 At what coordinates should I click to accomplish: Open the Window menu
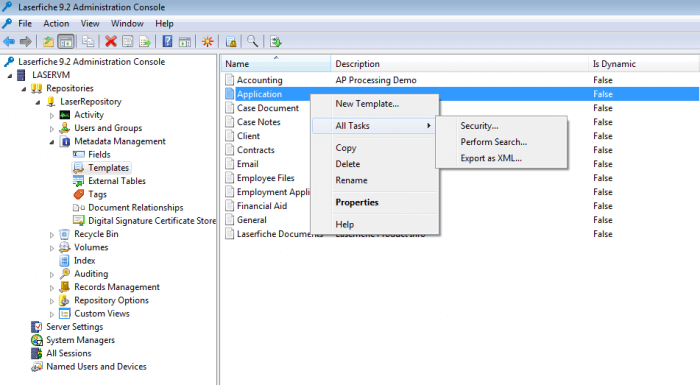127,24
